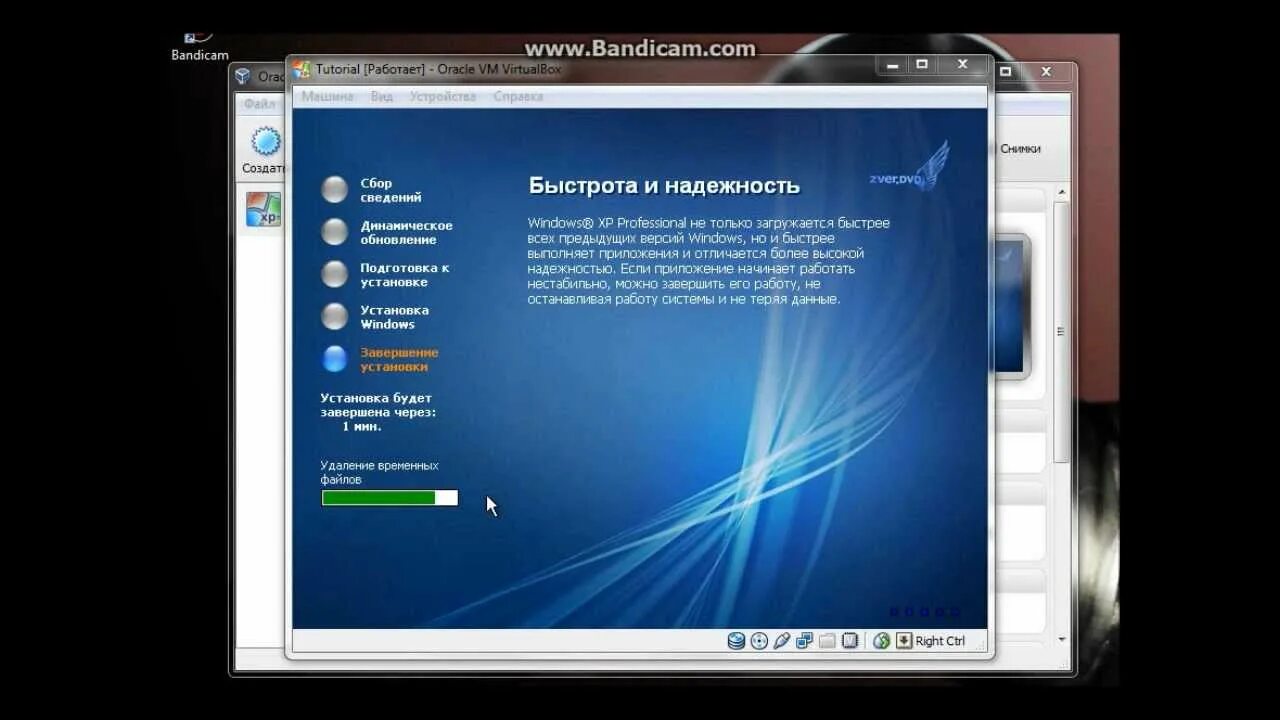Click the scroll-down arrow in the Manager window

[x=1061, y=639]
